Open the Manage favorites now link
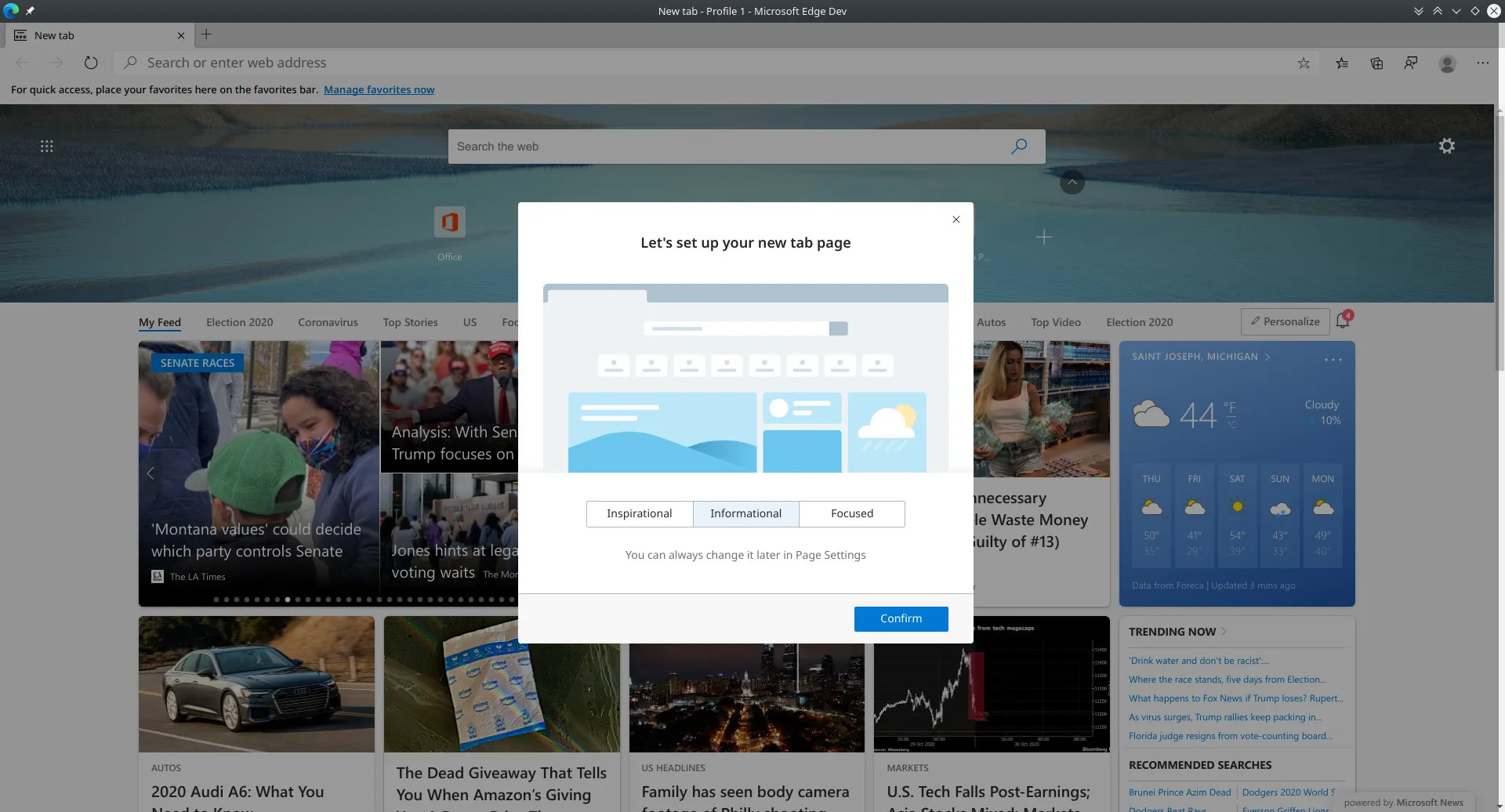Viewport: 1505px width, 812px height. point(379,89)
